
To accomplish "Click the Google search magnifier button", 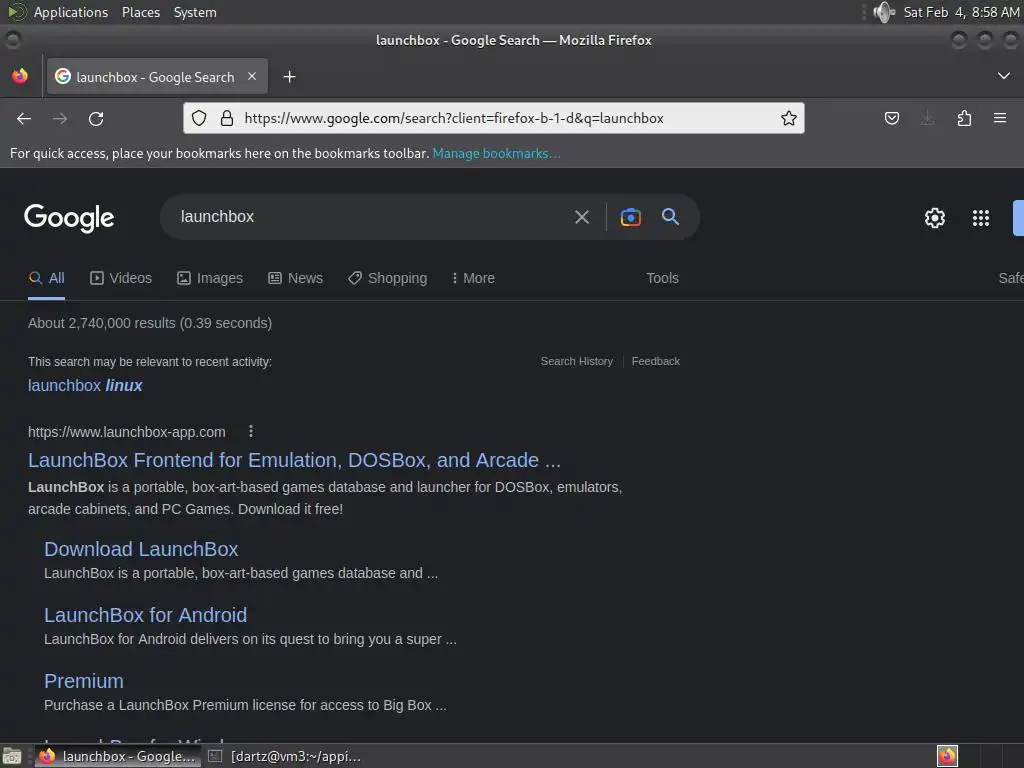I will click(671, 217).
